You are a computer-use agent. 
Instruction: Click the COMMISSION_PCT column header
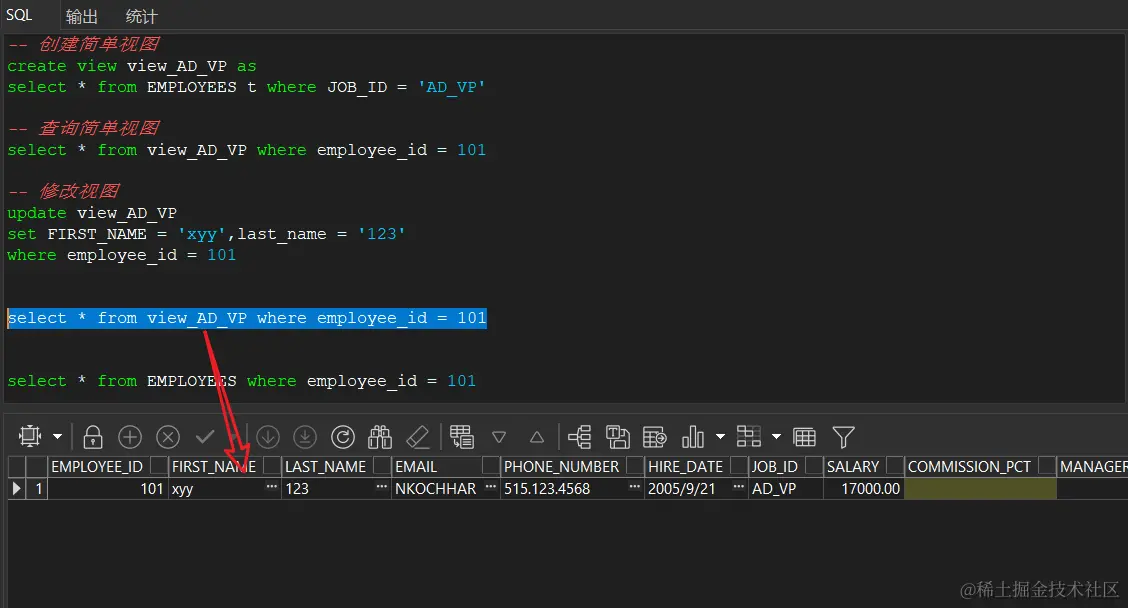tap(969, 466)
